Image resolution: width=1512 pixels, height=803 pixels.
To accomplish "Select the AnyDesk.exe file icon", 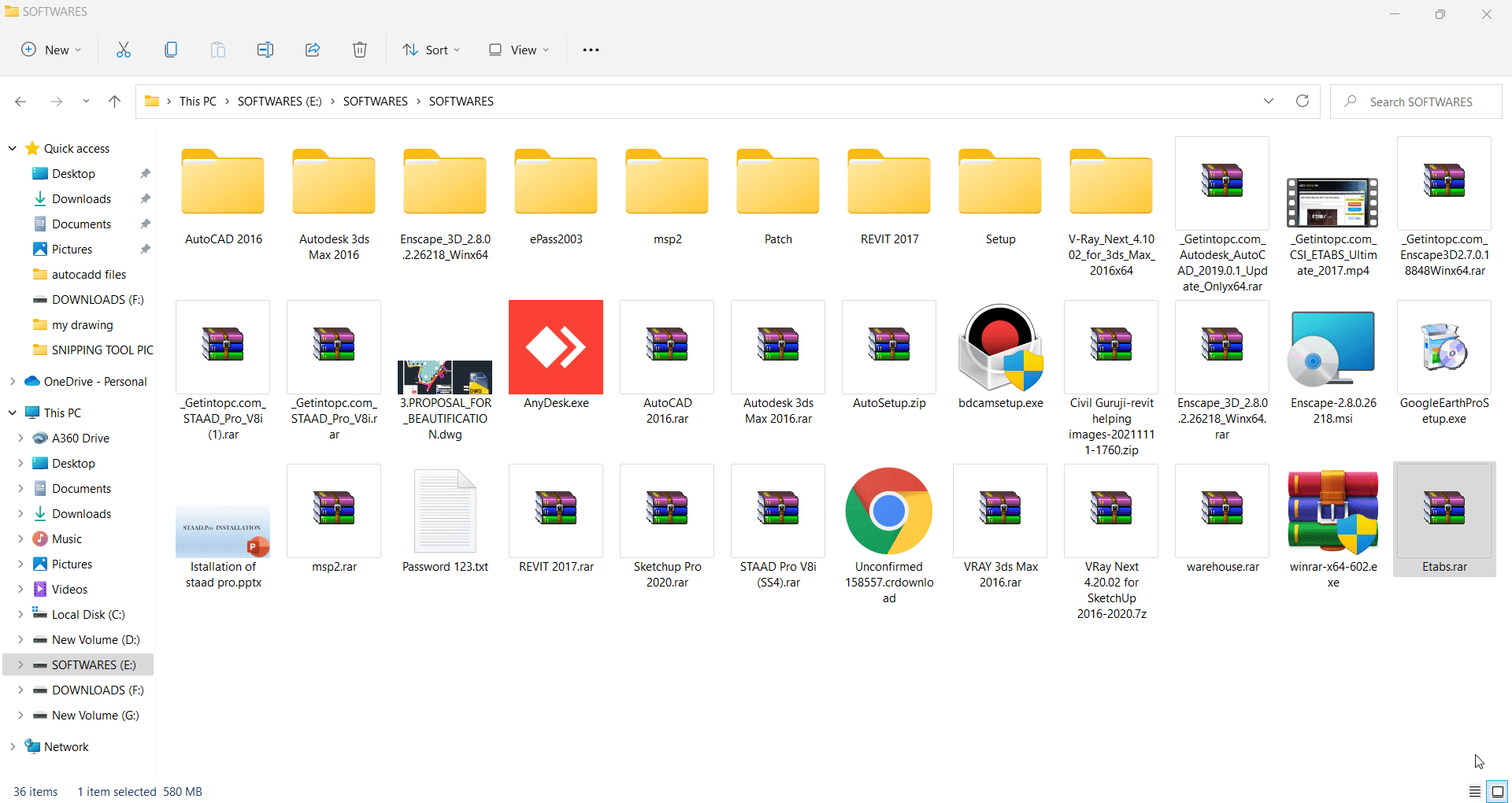I will tap(556, 347).
